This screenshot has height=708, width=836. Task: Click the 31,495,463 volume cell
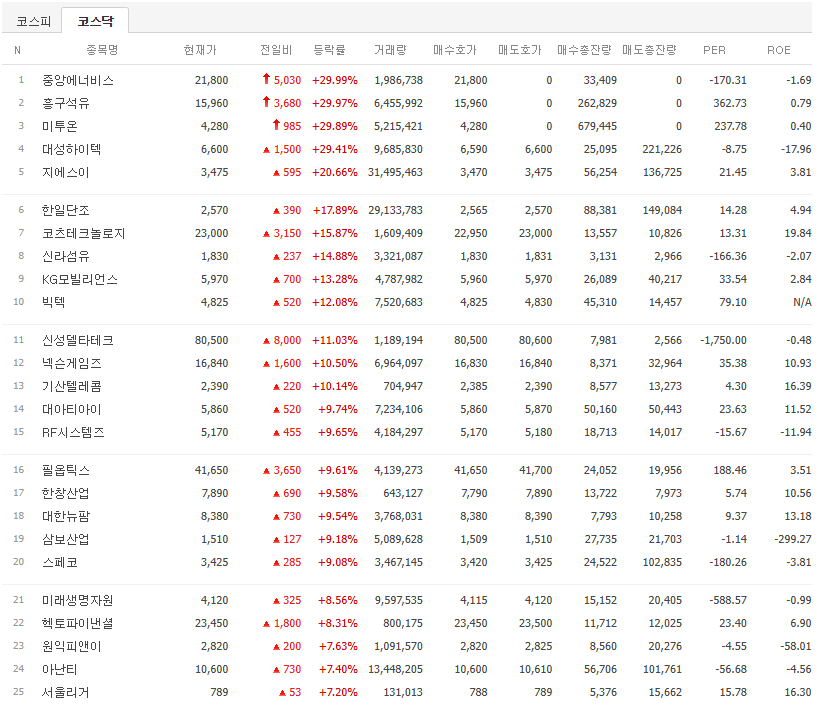click(x=395, y=173)
